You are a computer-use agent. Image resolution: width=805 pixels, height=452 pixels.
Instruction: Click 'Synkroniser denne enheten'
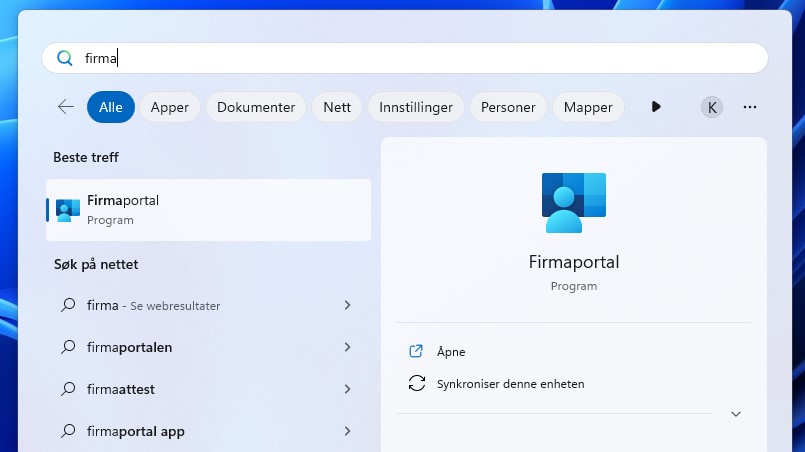click(x=510, y=384)
